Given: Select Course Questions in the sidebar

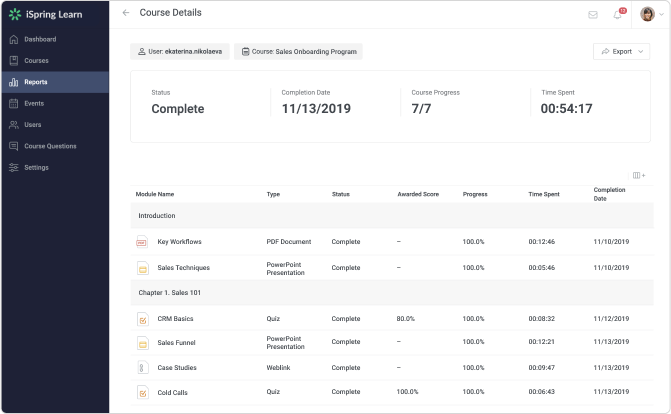Looking at the screenshot, I should point(55,146).
